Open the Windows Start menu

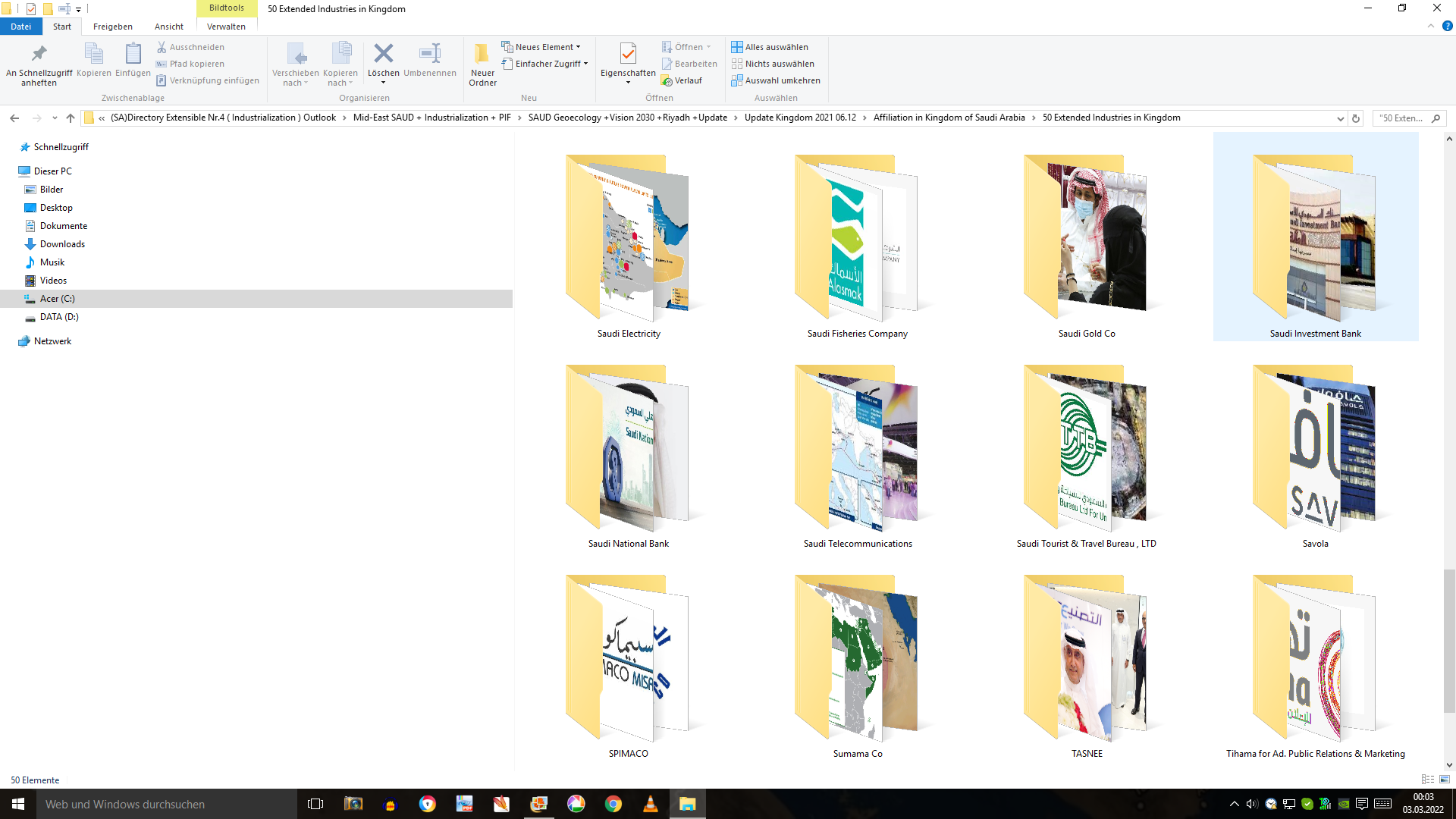pos(18,804)
